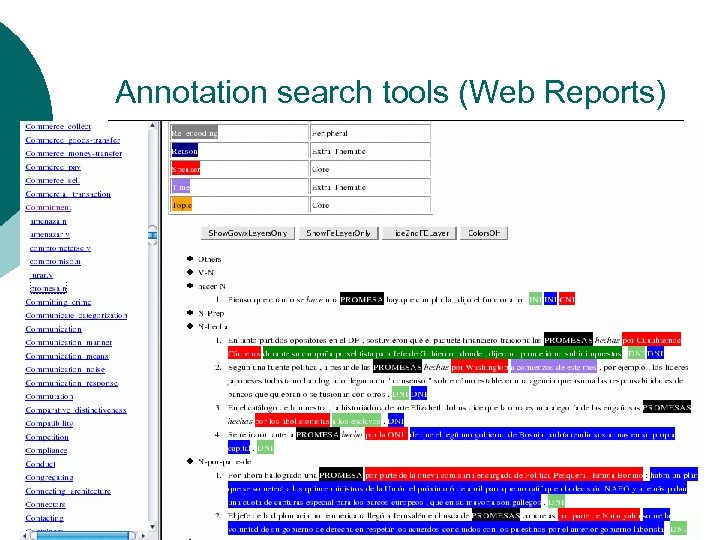This screenshot has height=540, width=720.
Task: Click the Core cell beside Topic
Action: 371,205
